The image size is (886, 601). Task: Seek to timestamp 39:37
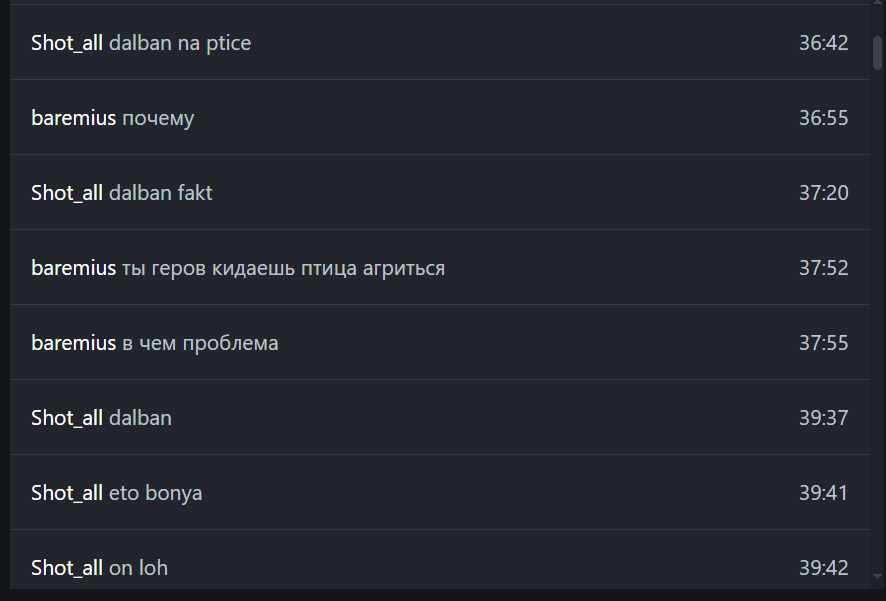[x=823, y=418]
